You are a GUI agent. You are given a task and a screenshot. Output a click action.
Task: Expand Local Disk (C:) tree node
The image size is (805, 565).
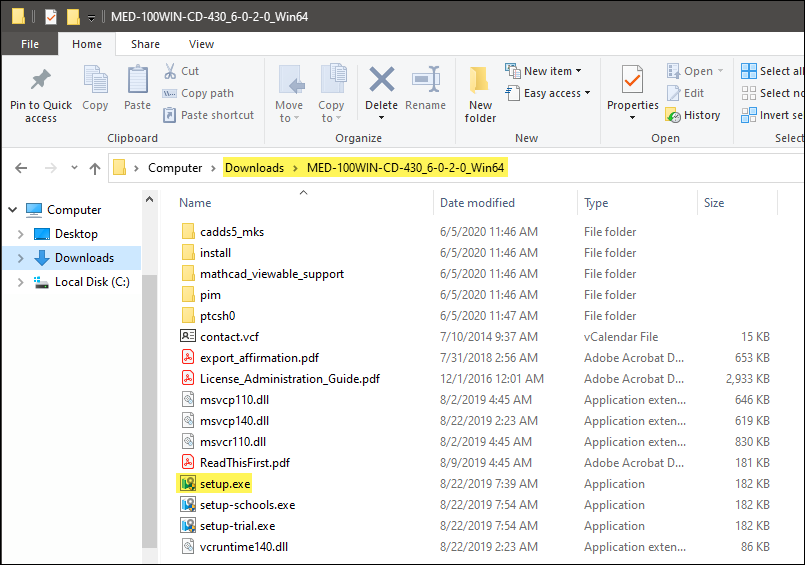tap(21, 282)
